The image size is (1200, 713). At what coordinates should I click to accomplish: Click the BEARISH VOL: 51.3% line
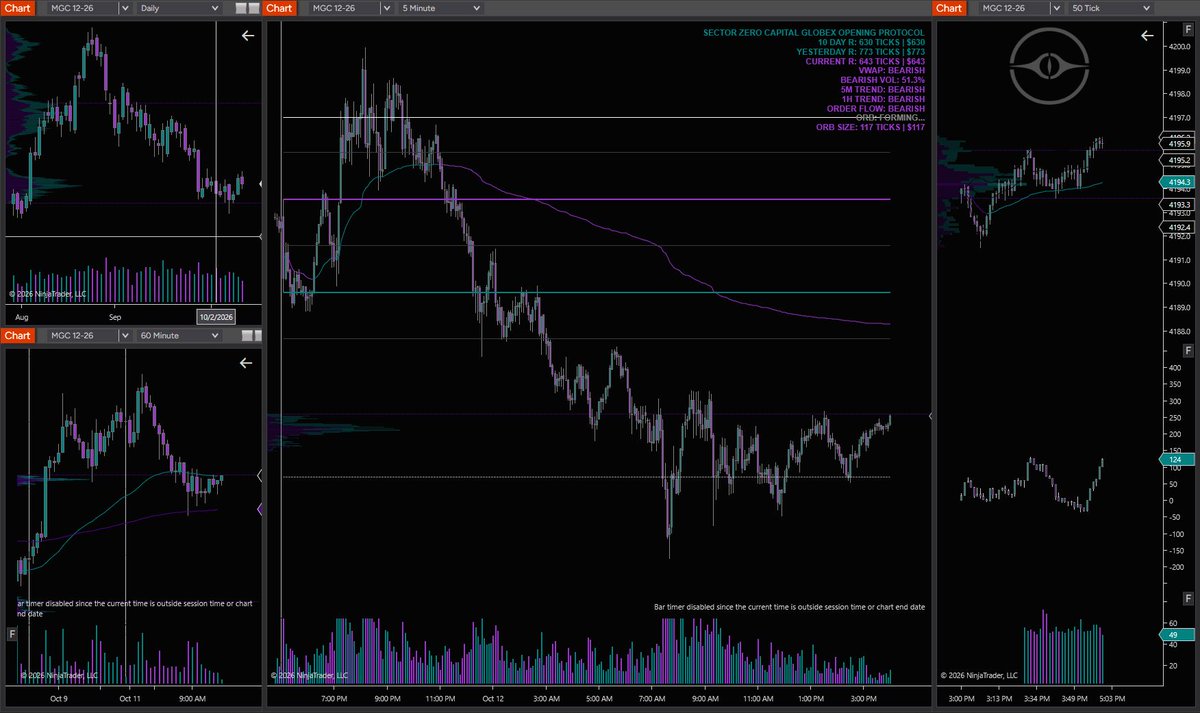882,80
